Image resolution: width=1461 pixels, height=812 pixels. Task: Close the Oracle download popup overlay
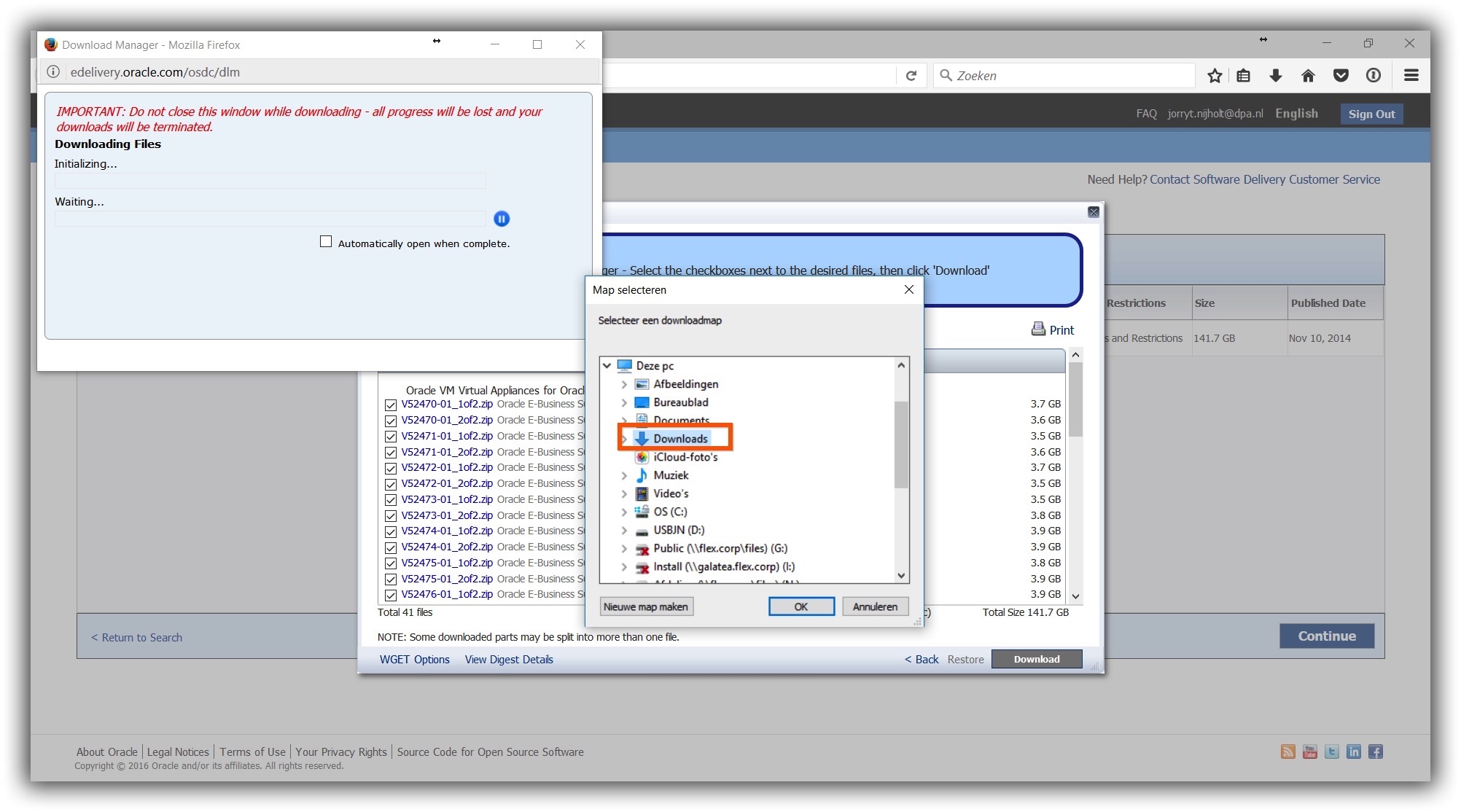1094,211
